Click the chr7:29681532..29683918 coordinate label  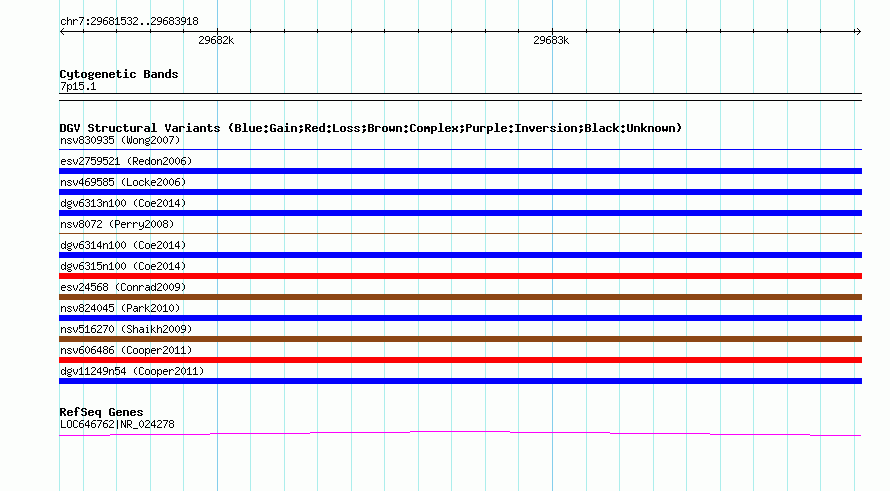click(x=129, y=22)
